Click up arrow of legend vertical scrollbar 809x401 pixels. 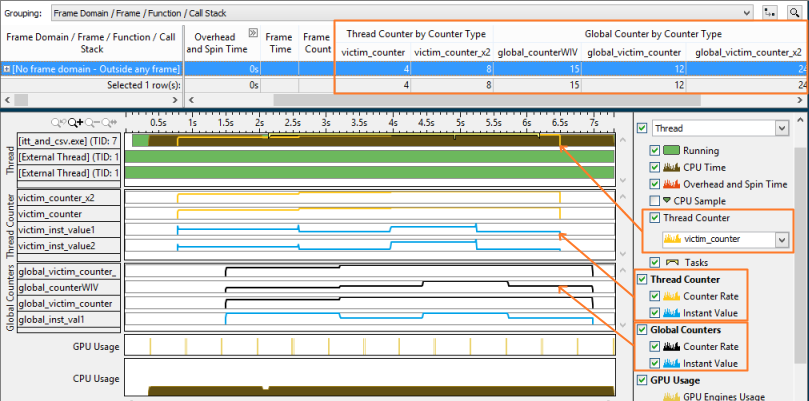pyautogui.click(x=801, y=120)
